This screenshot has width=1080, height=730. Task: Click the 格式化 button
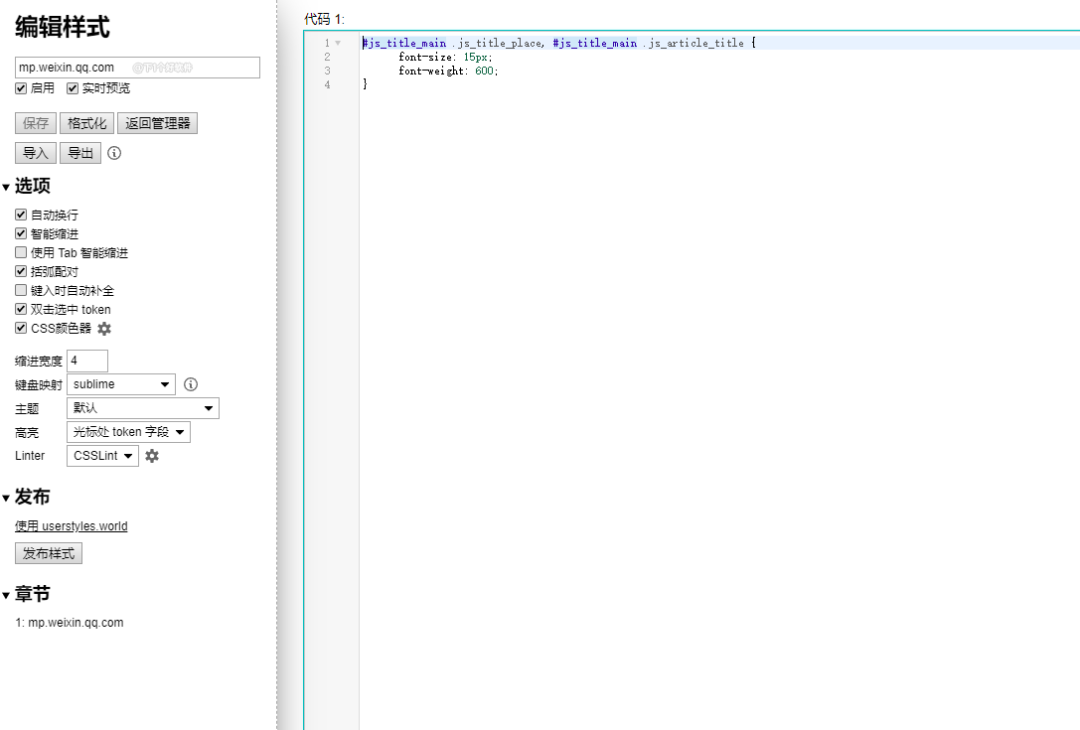coord(87,123)
